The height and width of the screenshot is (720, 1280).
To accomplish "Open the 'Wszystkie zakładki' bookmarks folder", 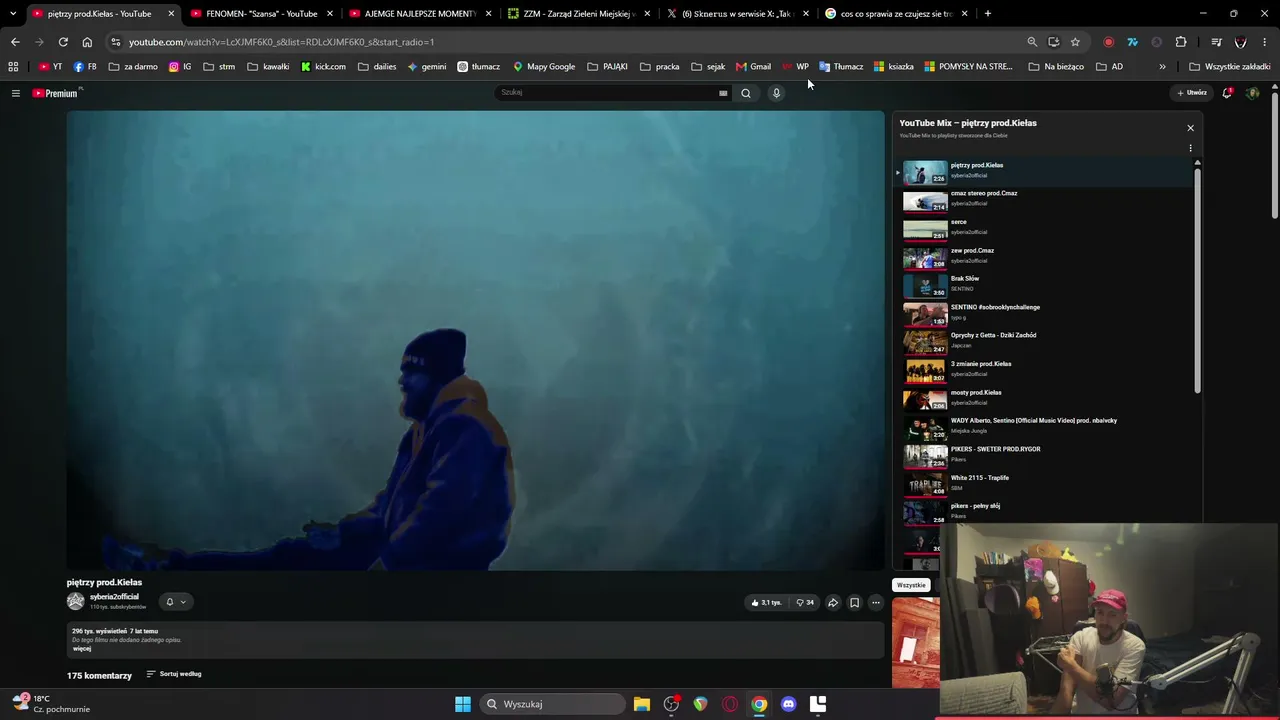I will pos(1230,67).
